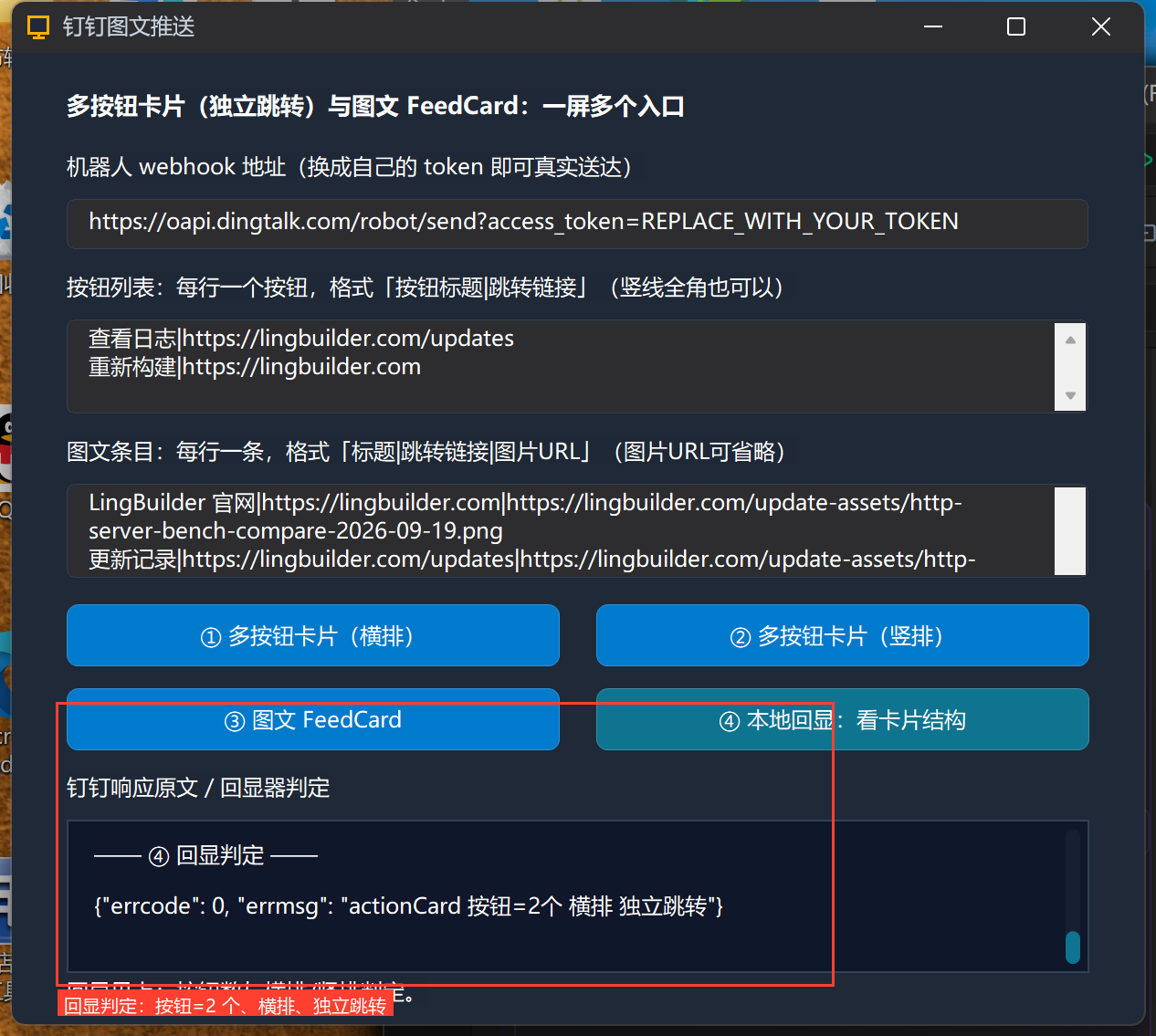Click the ④ 回显判定 header line
This screenshot has width=1156, height=1036.
click(x=206, y=855)
